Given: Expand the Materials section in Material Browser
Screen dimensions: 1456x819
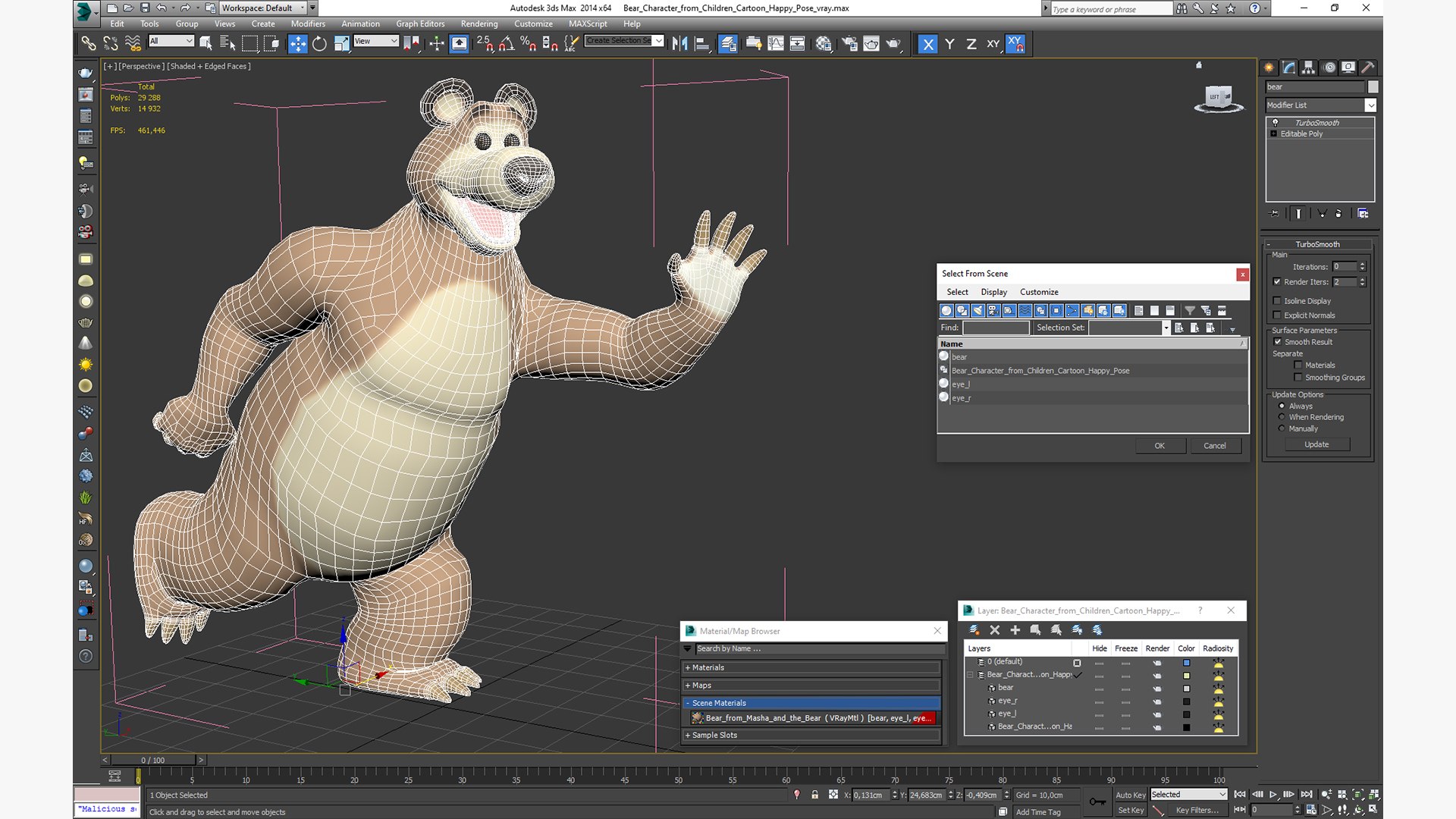Looking at the screenshot, I should tap(811, 668).
